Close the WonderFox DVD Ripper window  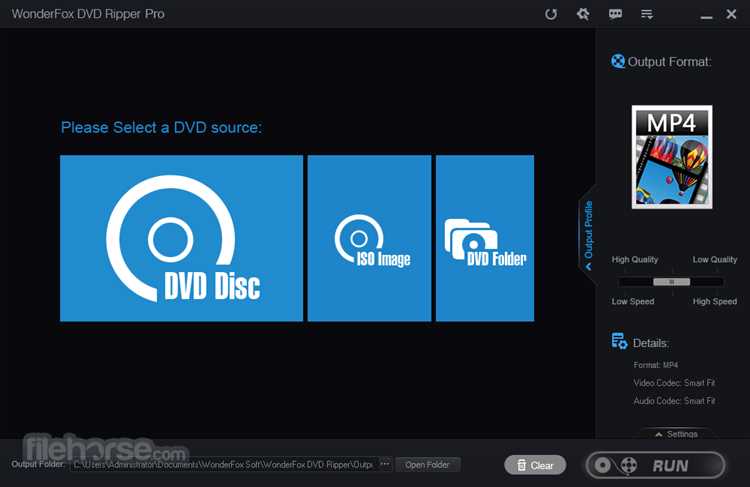731,14
